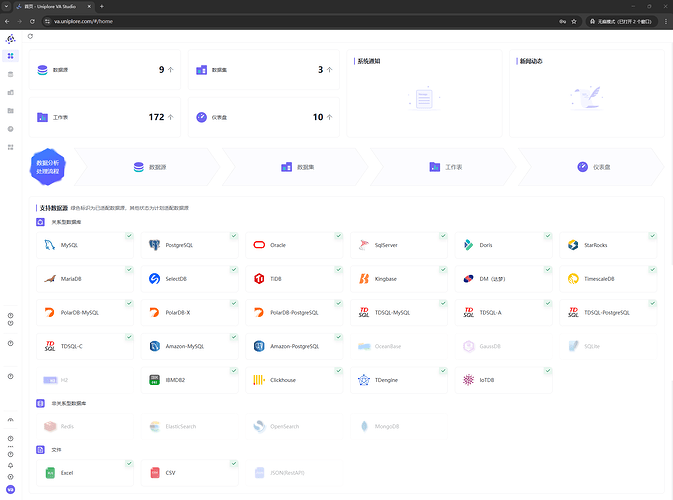Select the greyed Redis card
Image resolution: width=673 pixels, height=500 pixels.
pyautogui.click(x=85, y=427)
